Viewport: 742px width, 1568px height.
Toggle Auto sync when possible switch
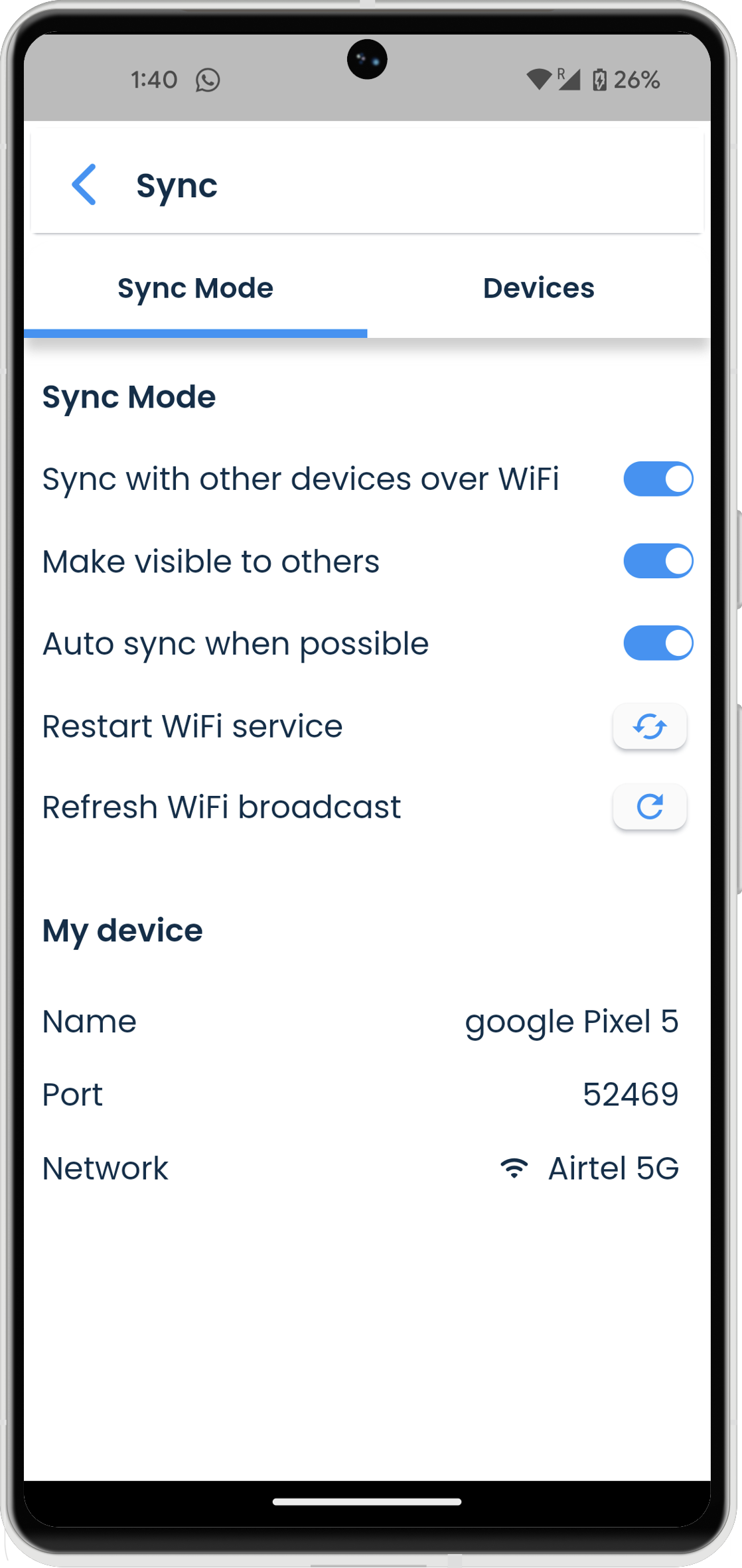tap(658, 643)
